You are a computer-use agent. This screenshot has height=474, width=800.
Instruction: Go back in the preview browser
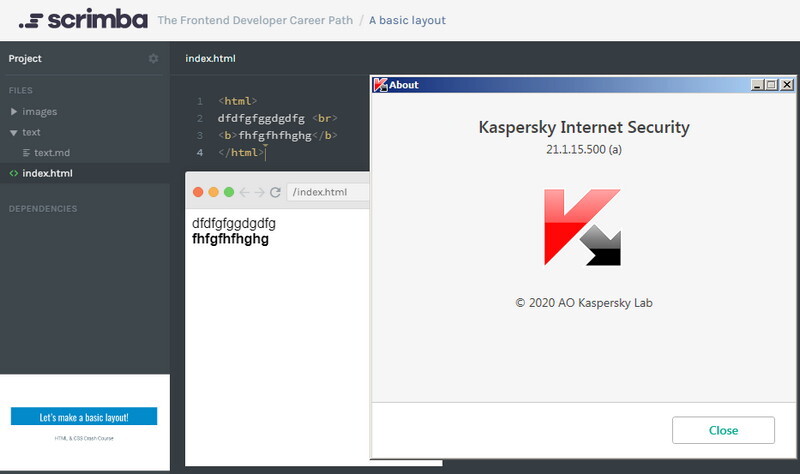(244, 192)
